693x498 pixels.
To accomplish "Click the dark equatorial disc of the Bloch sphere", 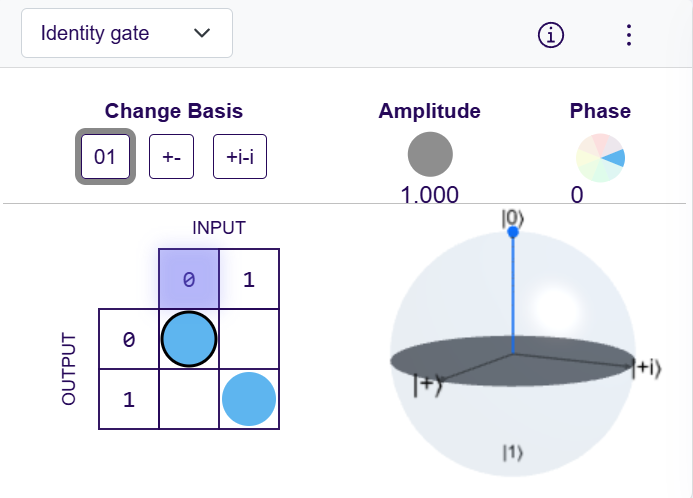I will [470, 360].
